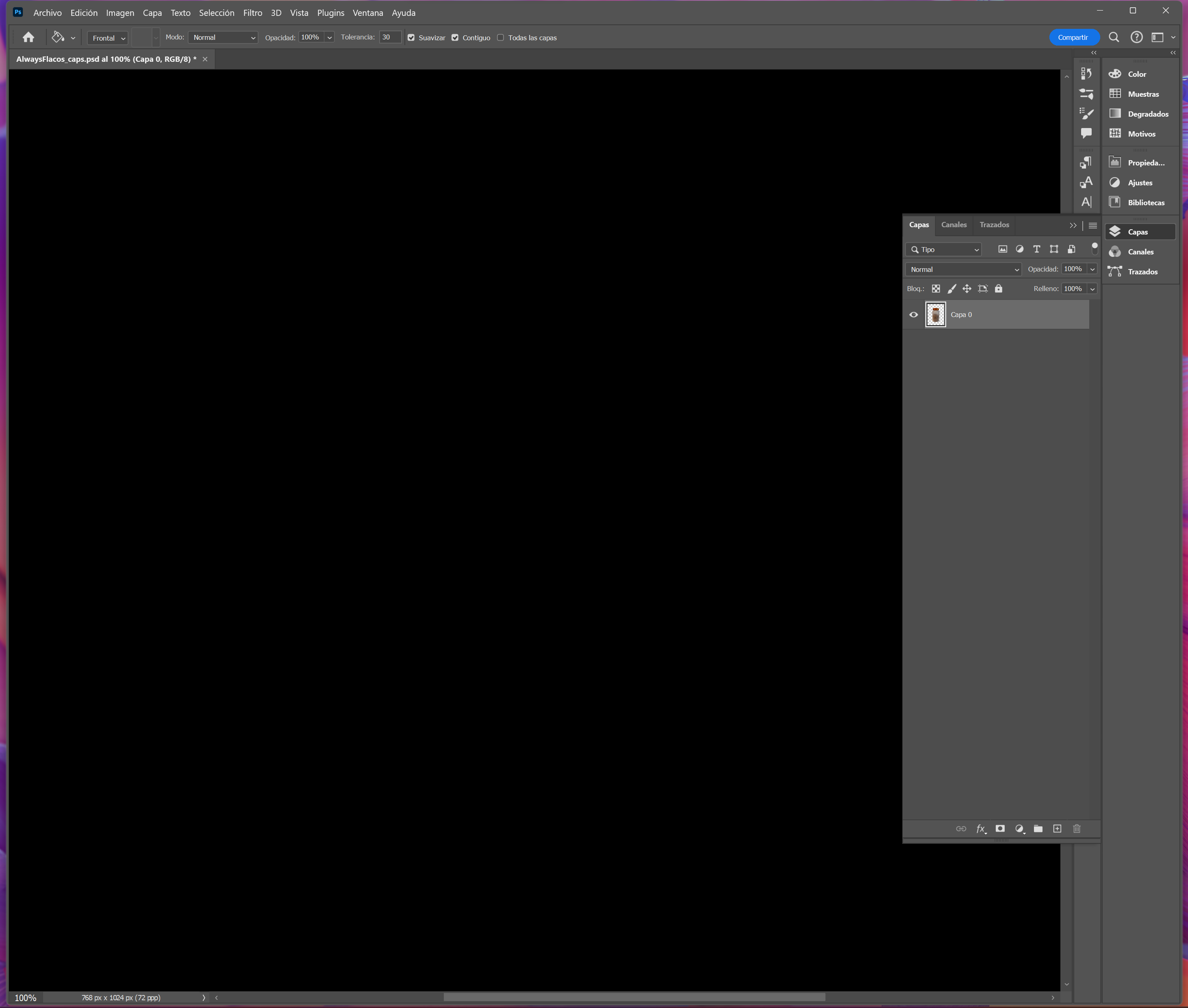Filter layers by text with the T icon

(1037, 249)
